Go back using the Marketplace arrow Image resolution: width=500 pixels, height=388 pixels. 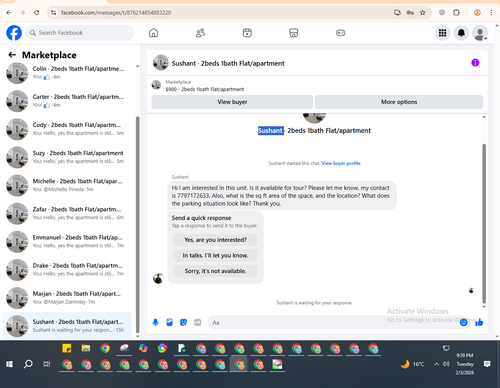click(12, 55)
